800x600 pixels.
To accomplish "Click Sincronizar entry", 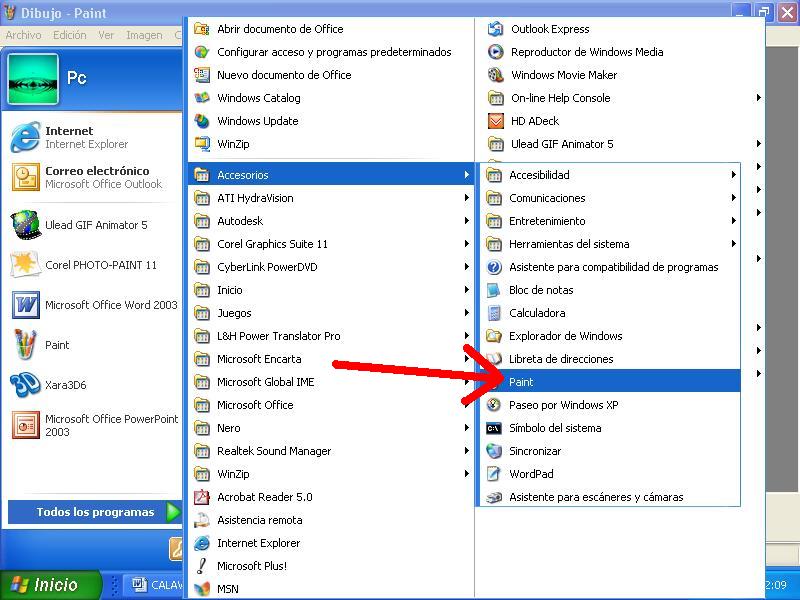I will pos(610,451).
